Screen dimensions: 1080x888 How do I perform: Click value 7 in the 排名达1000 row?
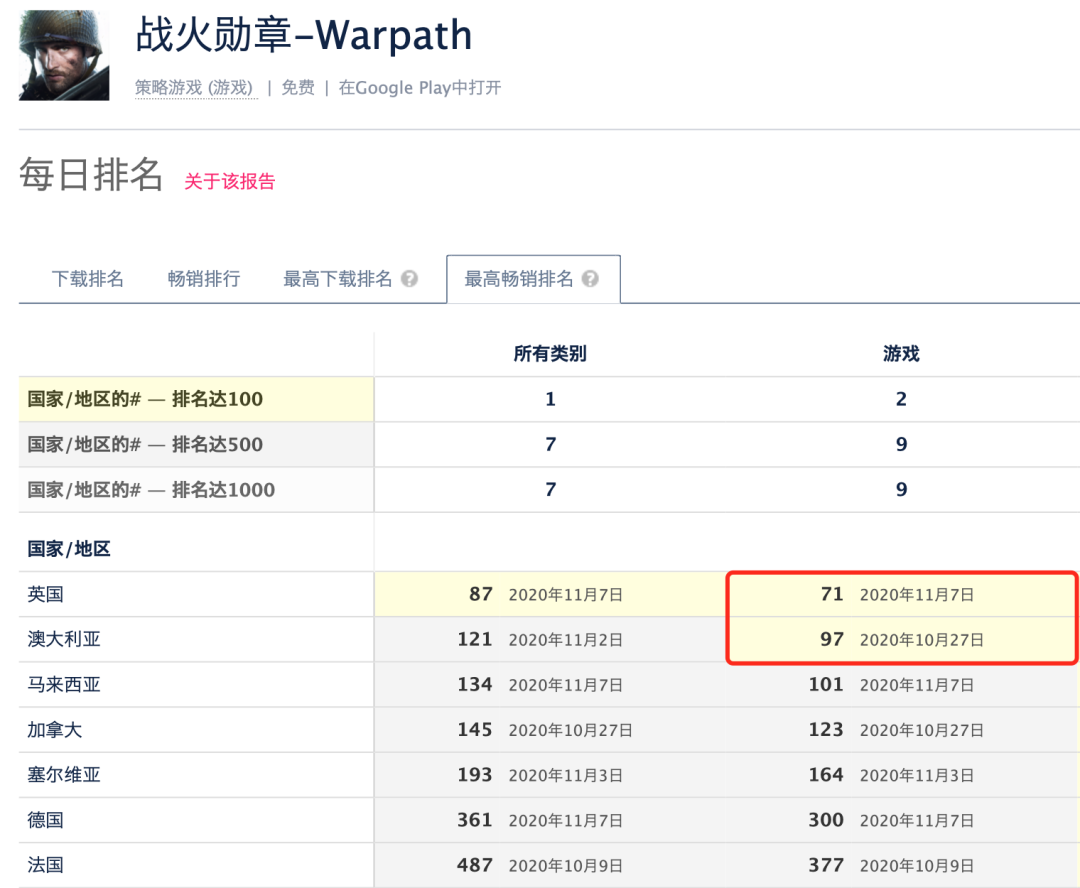pos(550,490)
